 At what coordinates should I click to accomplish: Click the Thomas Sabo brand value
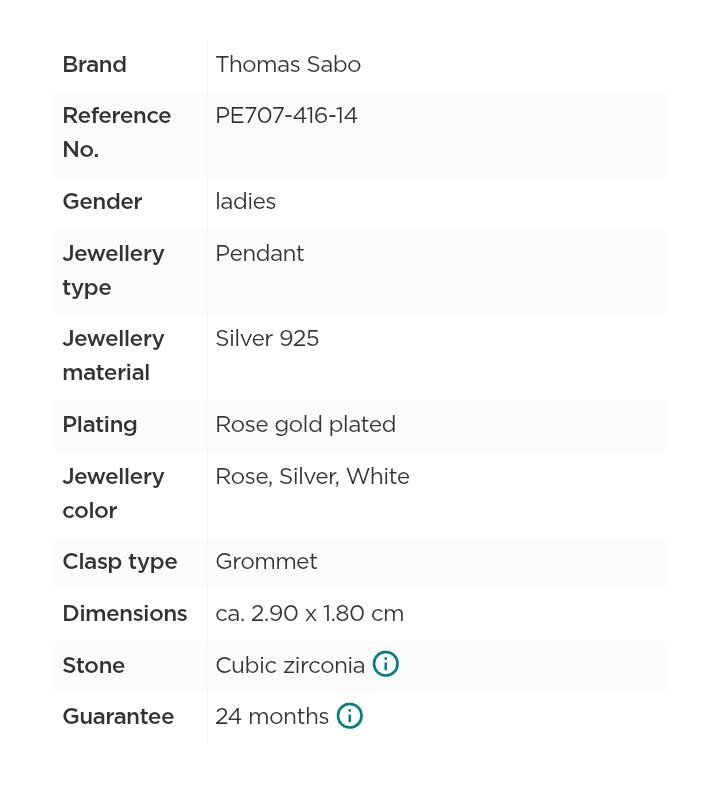click(288, 64)
